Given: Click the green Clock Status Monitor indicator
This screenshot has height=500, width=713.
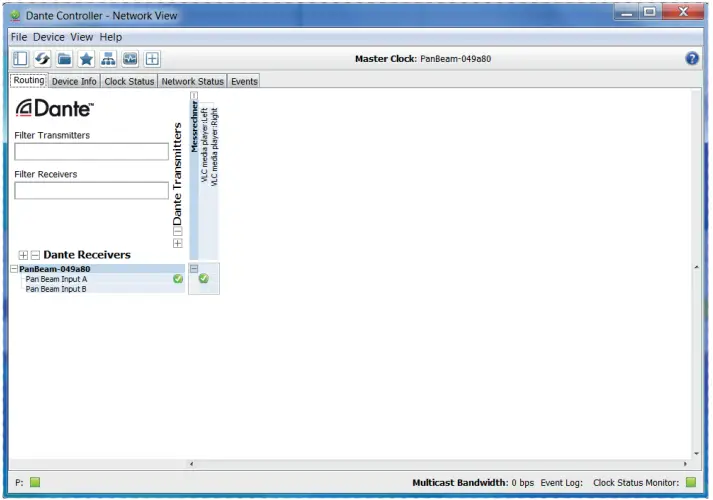Looking at the screenshot, I should [x=691, y=482].
